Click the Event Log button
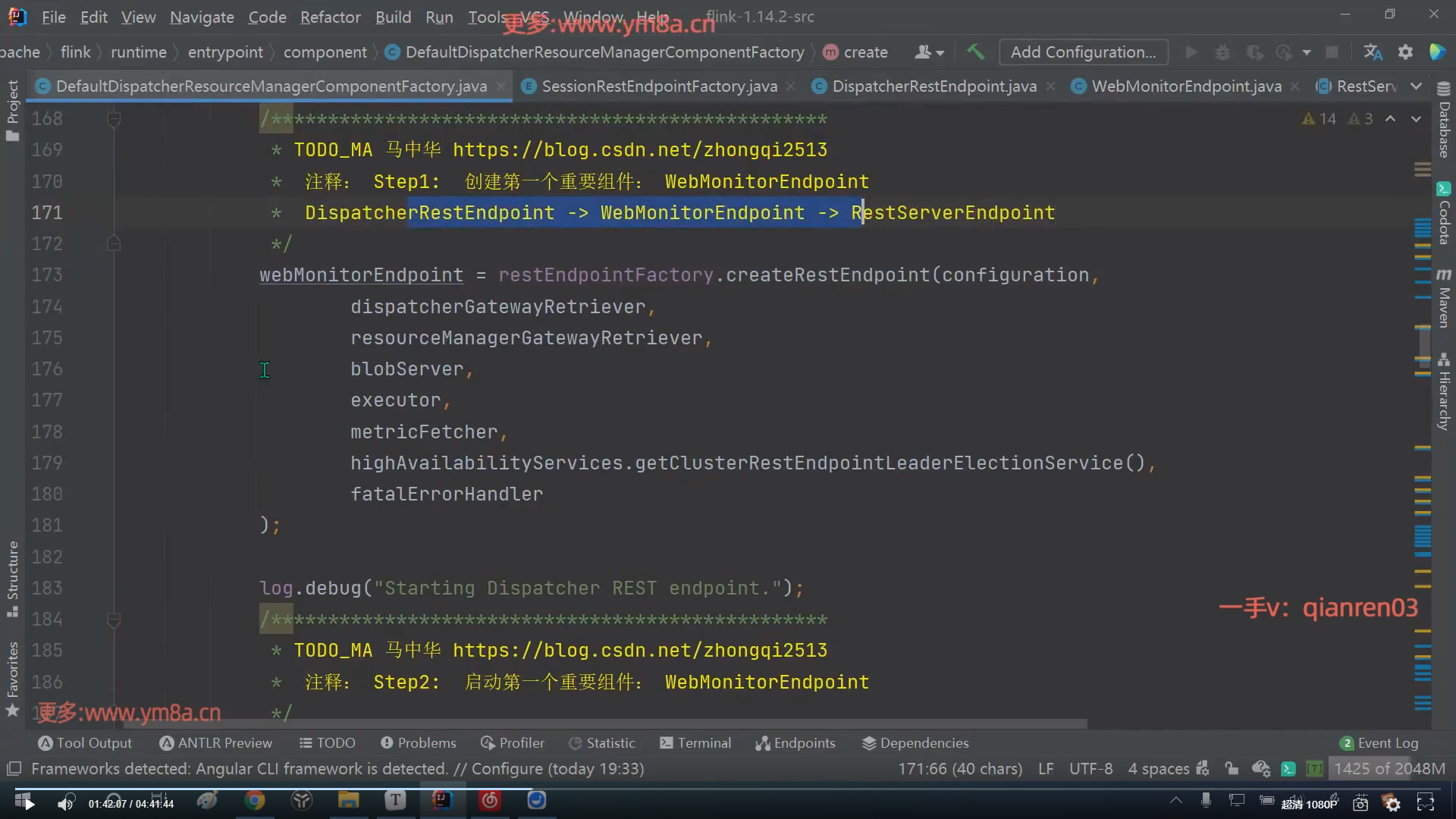1456x819 pixels. [1379, 743]
